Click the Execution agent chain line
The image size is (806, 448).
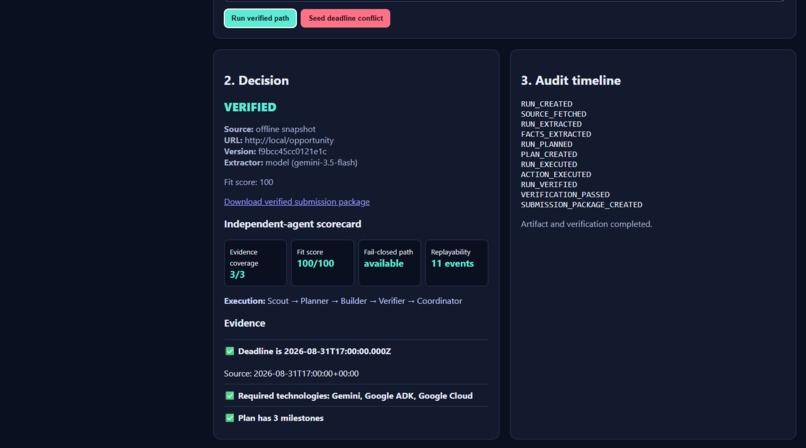coord(343,301)
